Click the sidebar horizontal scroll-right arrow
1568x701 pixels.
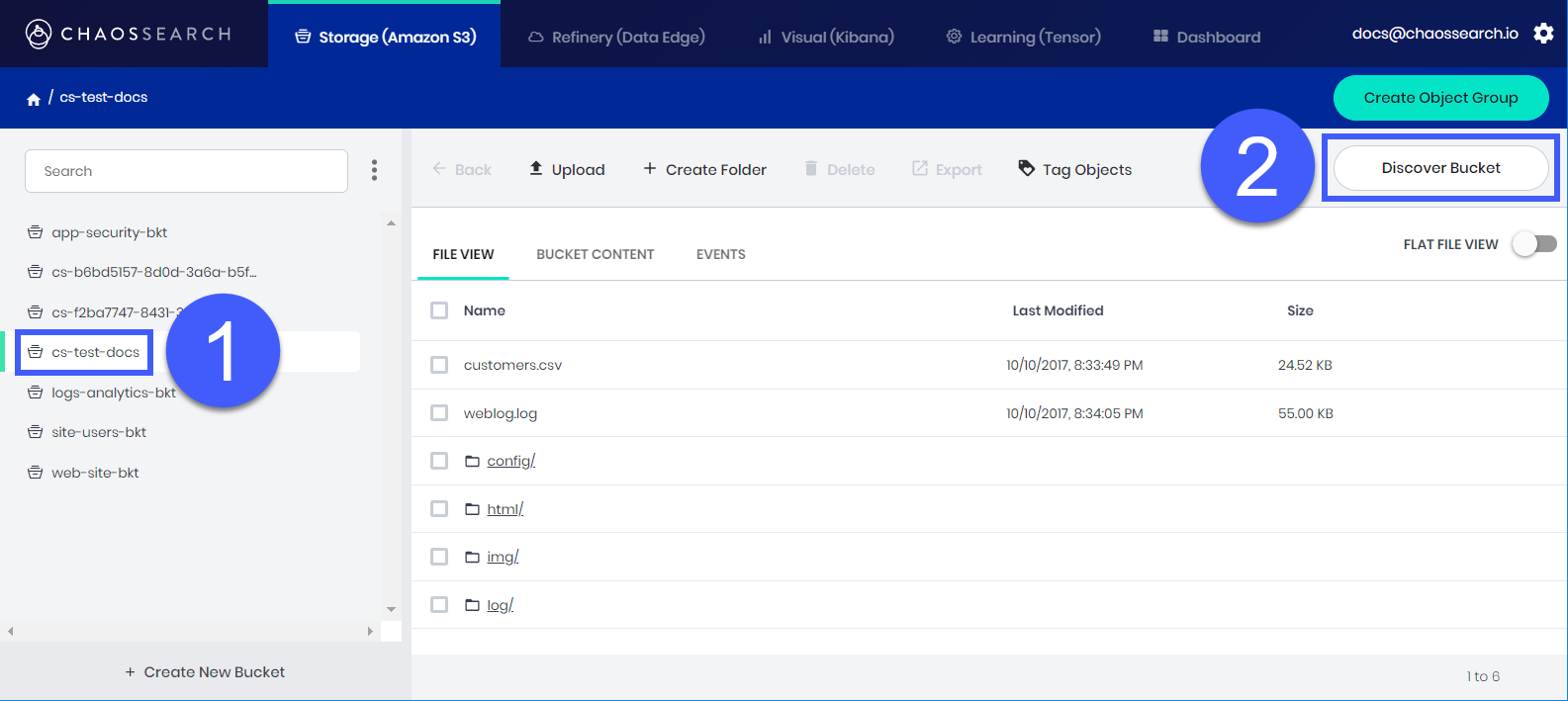point(370,631)
